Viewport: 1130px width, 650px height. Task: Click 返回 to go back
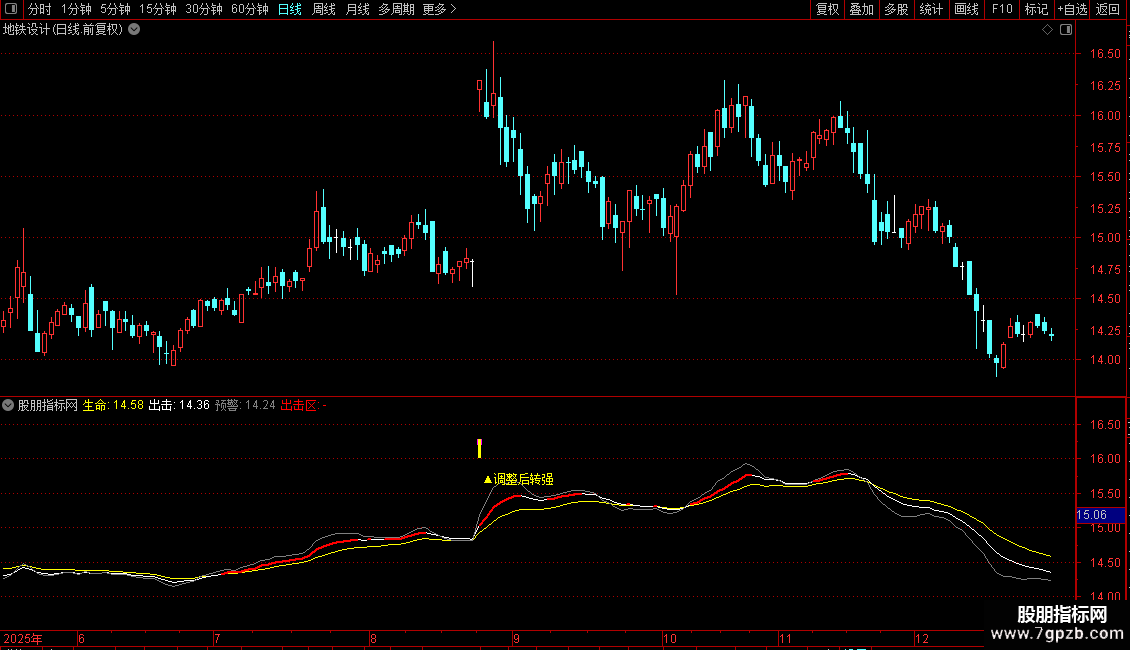pyautogui.click(x=1108, y=9)
